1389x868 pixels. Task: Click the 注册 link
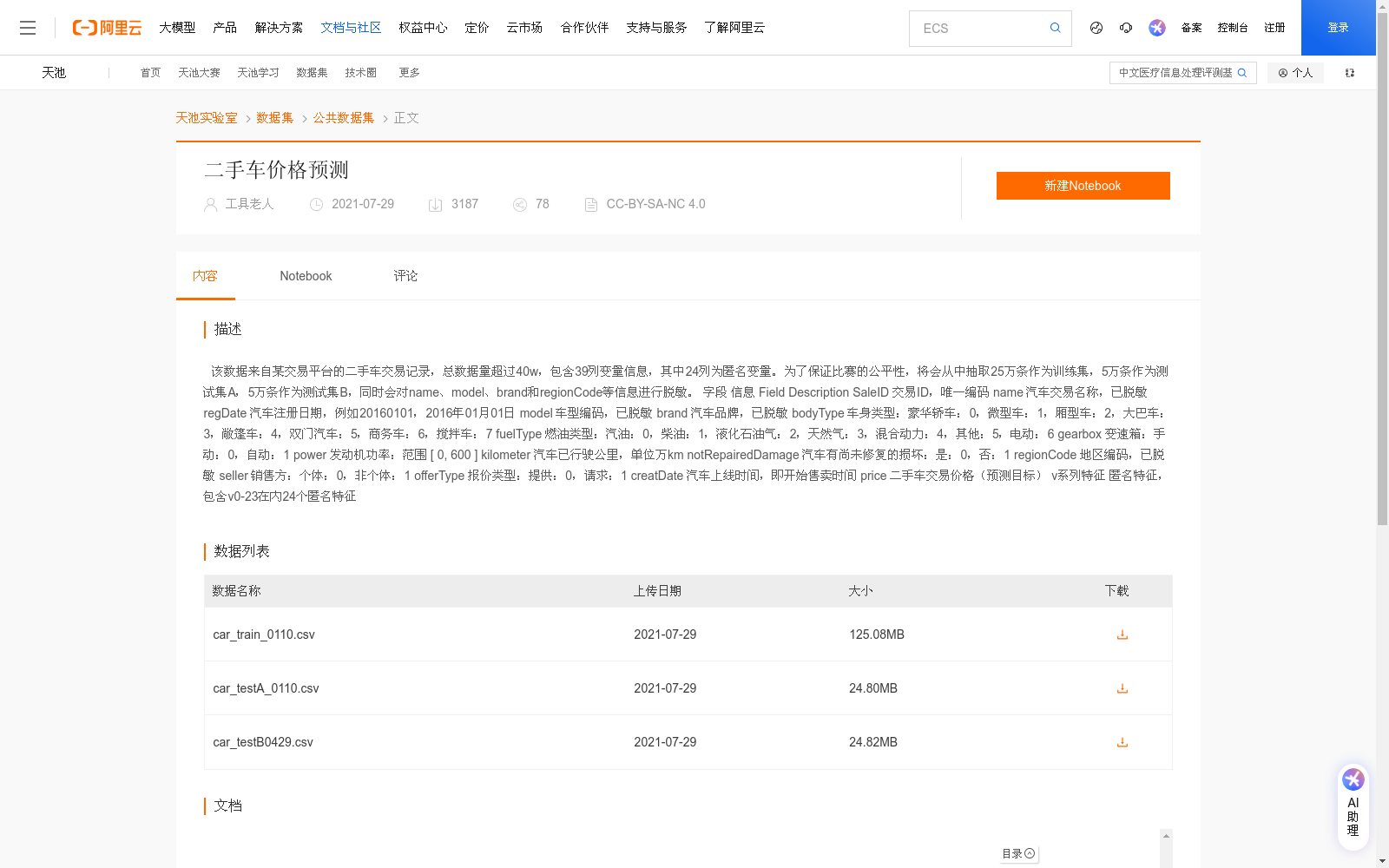click(x=1274, y=28)
